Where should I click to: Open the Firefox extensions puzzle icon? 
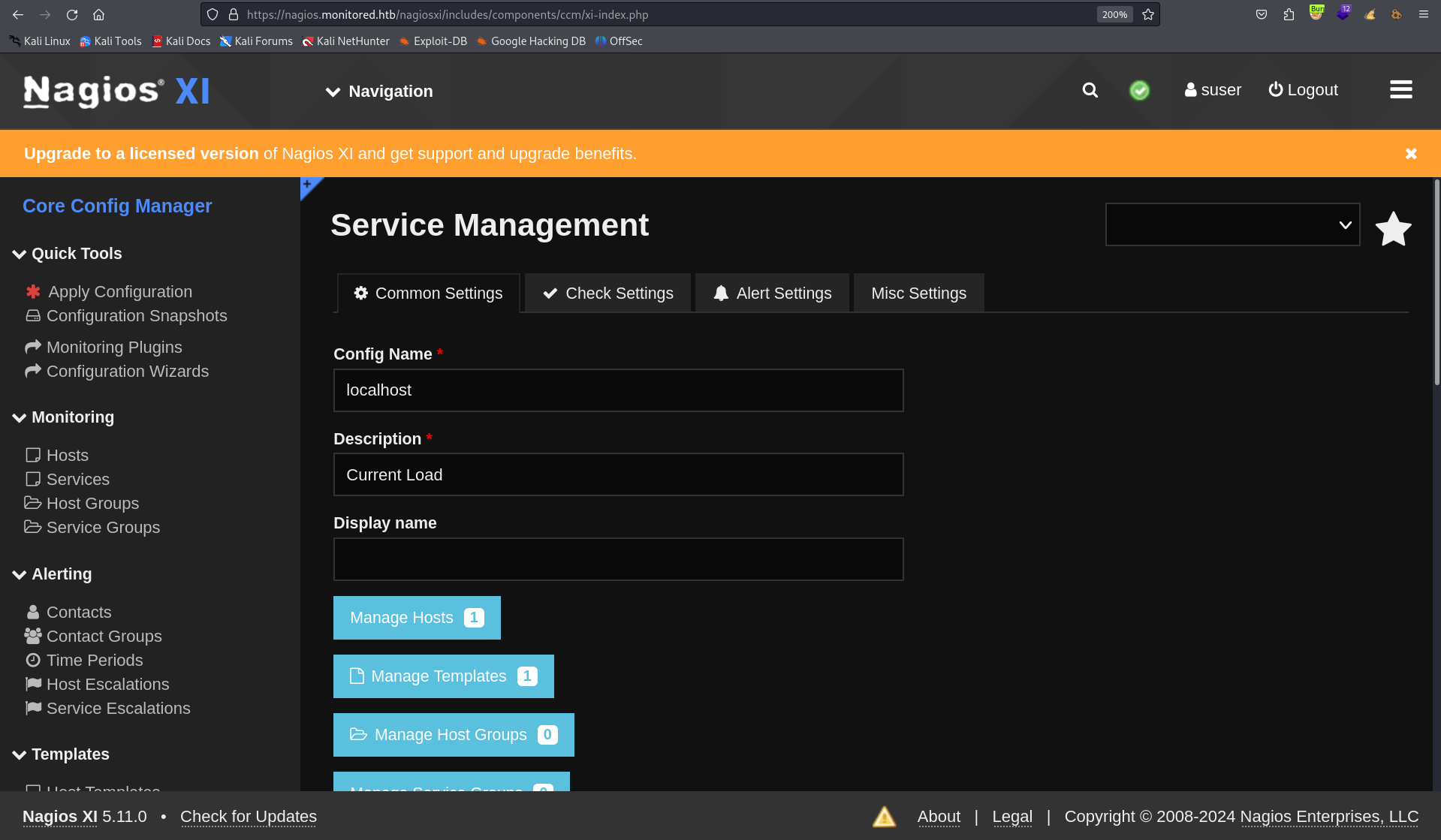1289,14
